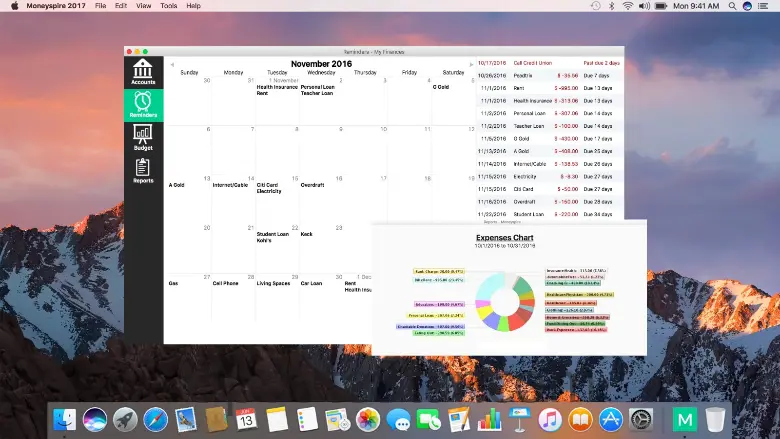Viewport: 780px width, 439px height.
Task: Open Notes from the dock
Action: (277, 420)
